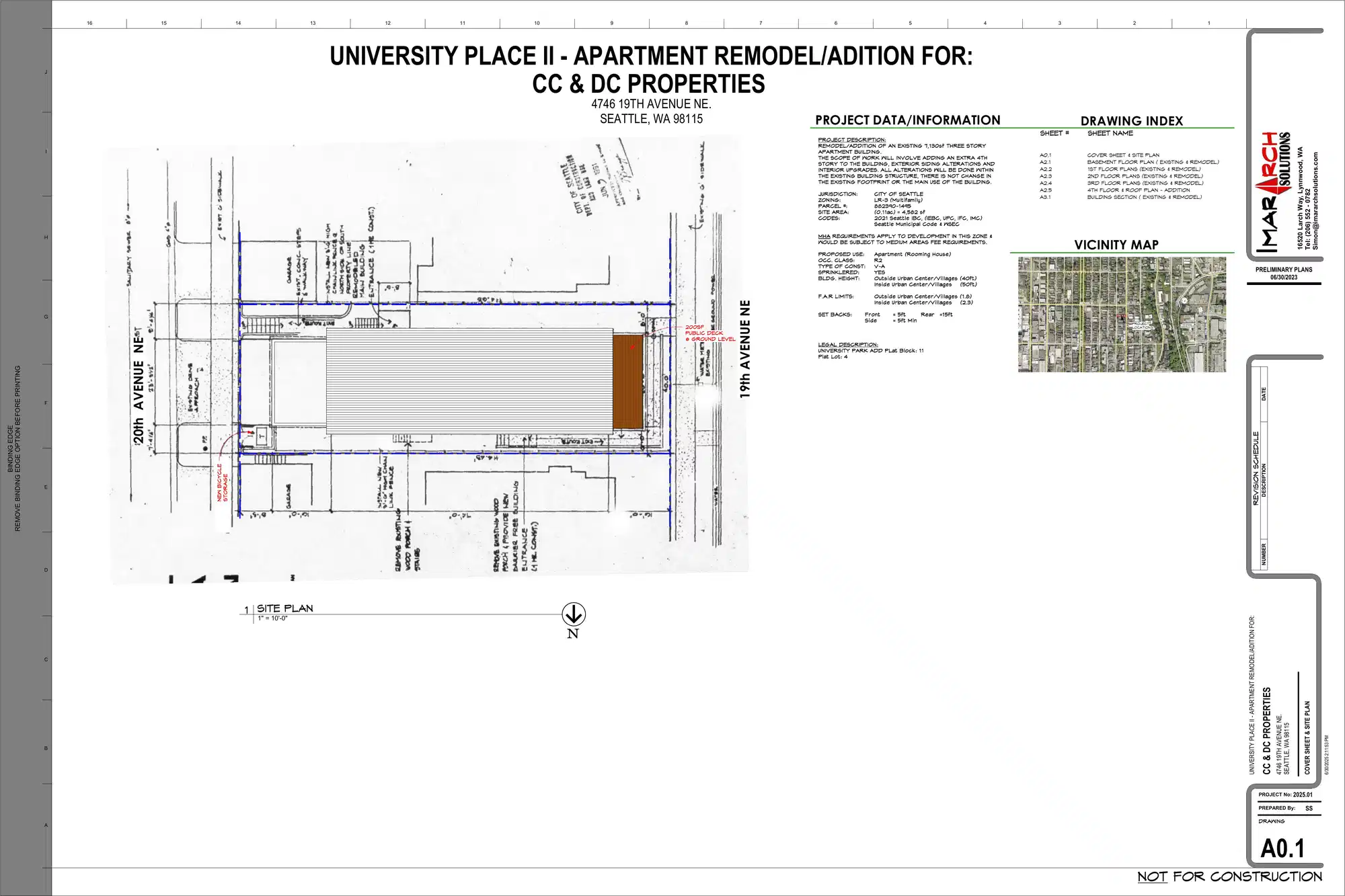The width and height of the screenshot is (1345, 896).
Task: Click the 'PROJECT DATA/INFORMATION' heading
Action: [908, 120]
